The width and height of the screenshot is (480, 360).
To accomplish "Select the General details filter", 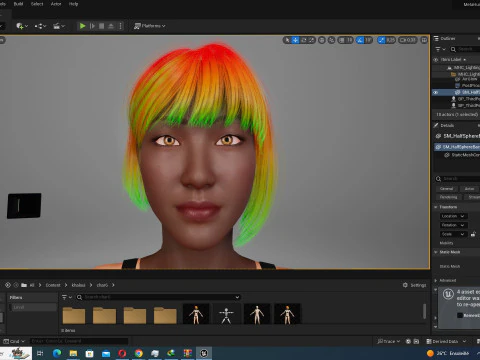I will click(446, 189).
